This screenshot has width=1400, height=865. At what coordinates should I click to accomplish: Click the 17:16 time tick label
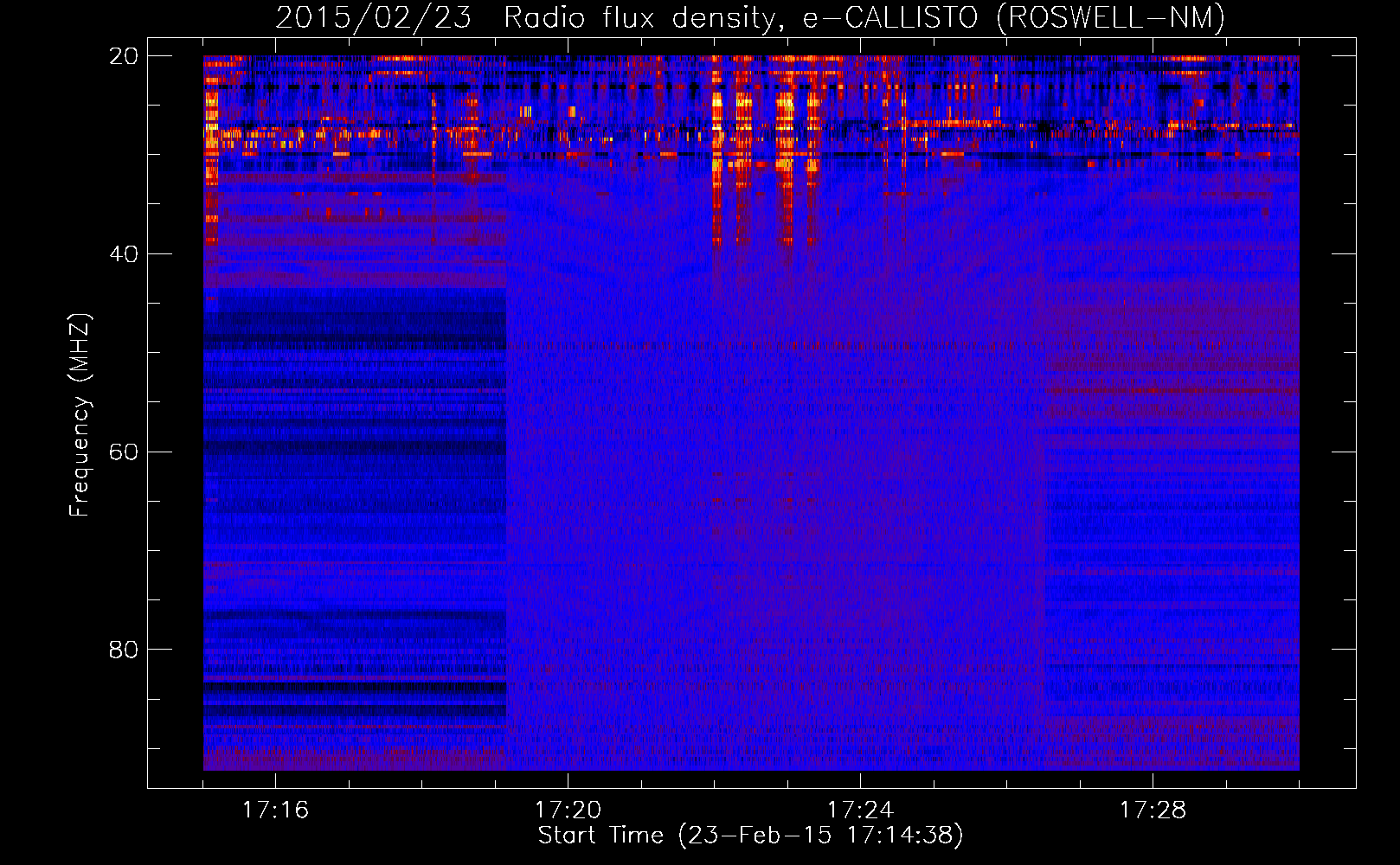point(275,810)
